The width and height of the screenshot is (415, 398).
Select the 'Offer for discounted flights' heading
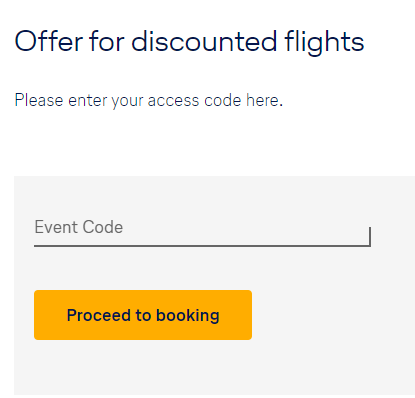[189, 42]
